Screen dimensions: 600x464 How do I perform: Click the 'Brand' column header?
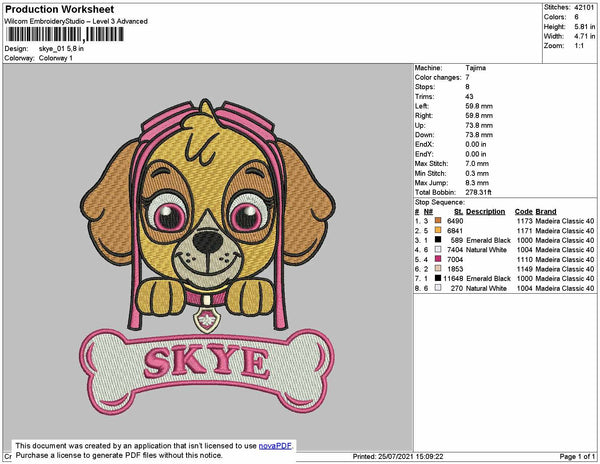tap(546, 212)
